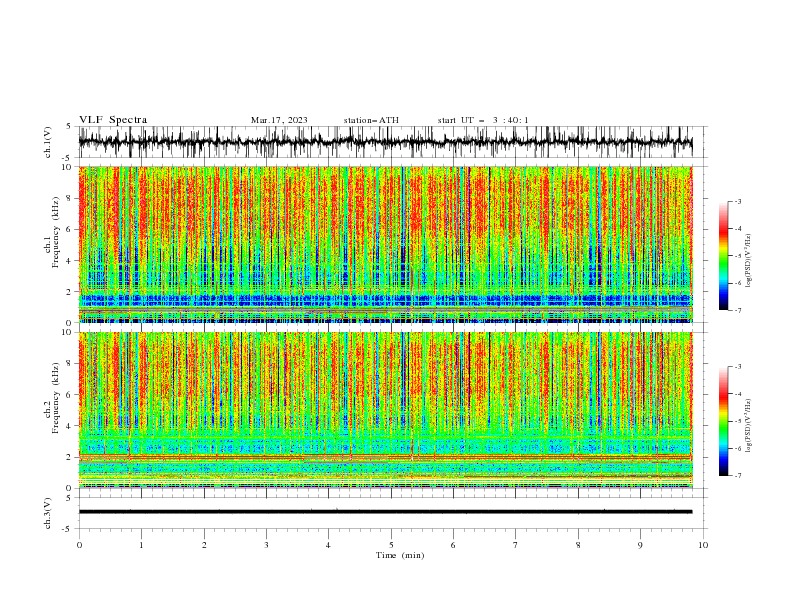The image size is (792, 612).
Task: Click the "VLF Spectra" title text
Action: [113, 120]
